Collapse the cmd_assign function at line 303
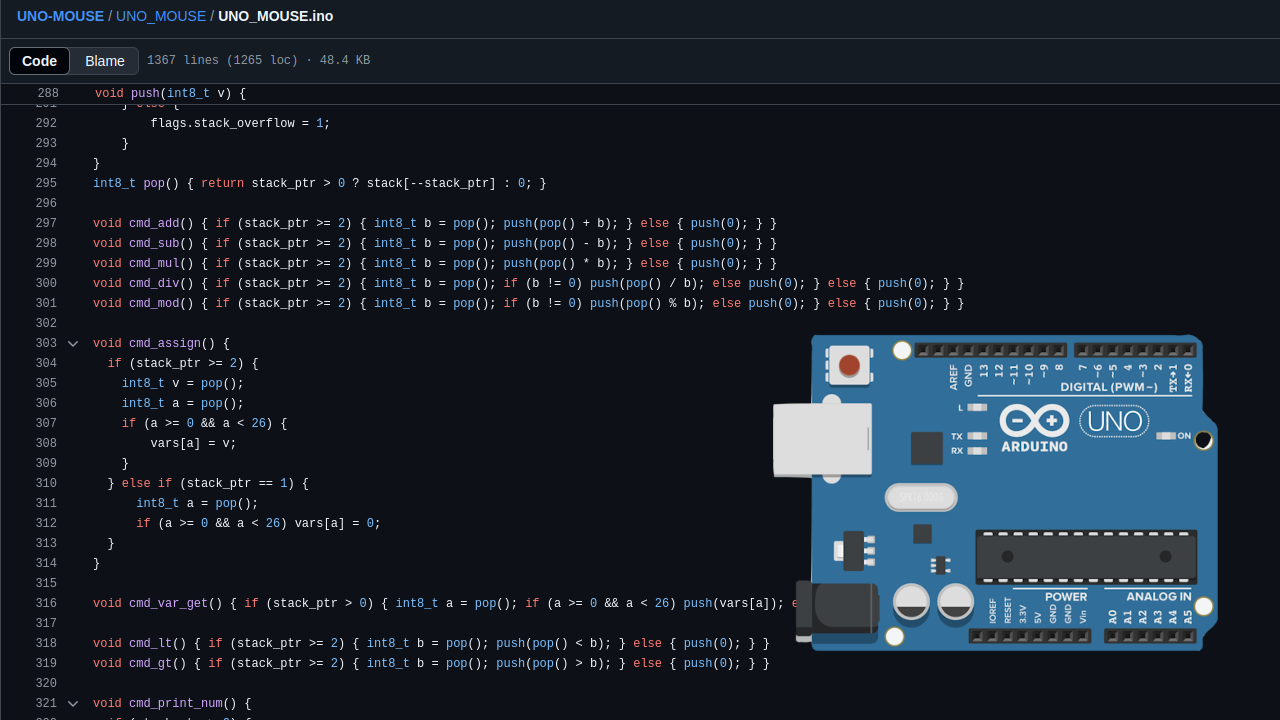1280x720 pixels. point(73,343)
